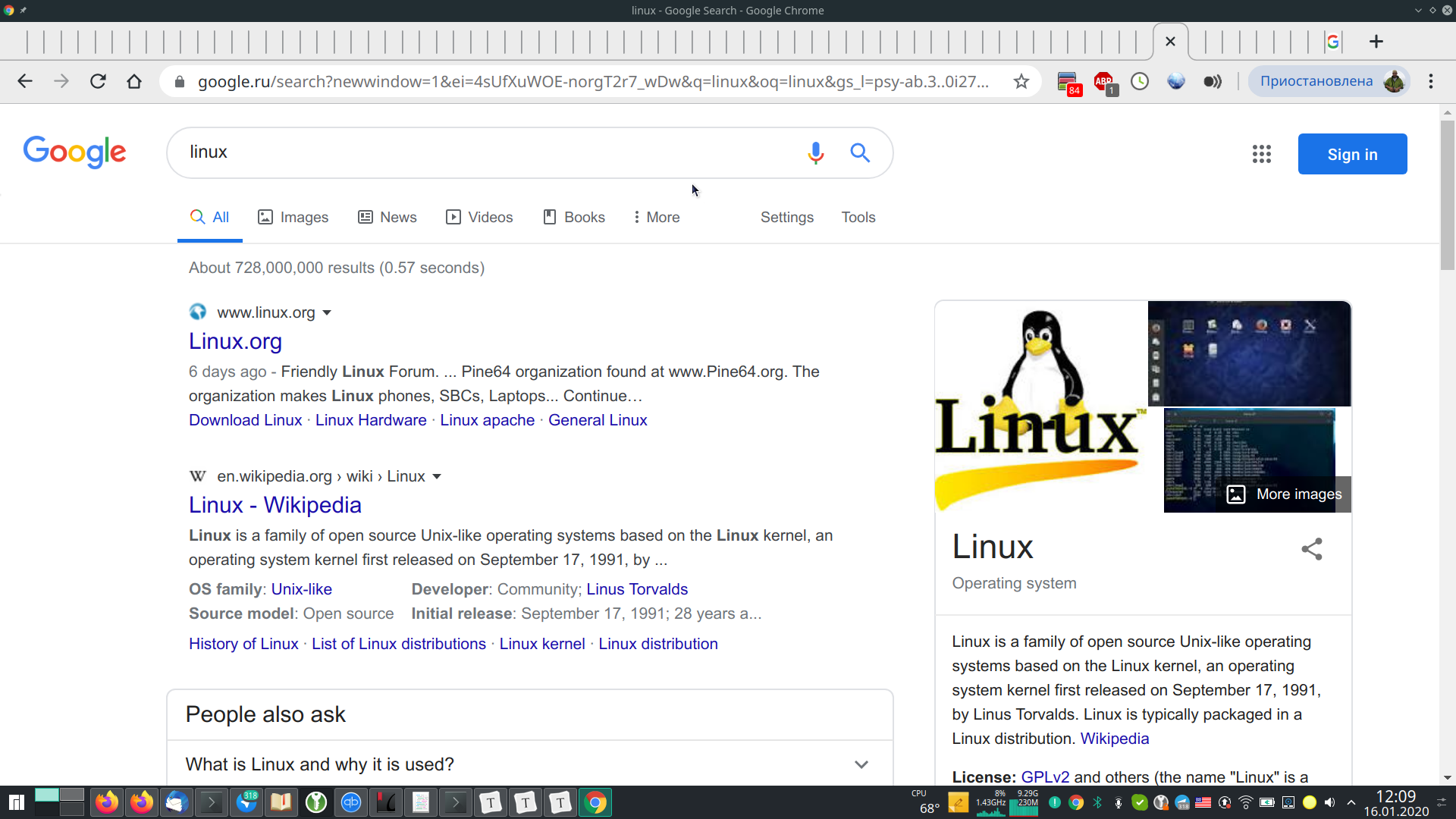Screen dimensions: 1456x819
Task: Expand hidden system tray icons arrow
Action: pyautogui.click(x=1351, y=802)
